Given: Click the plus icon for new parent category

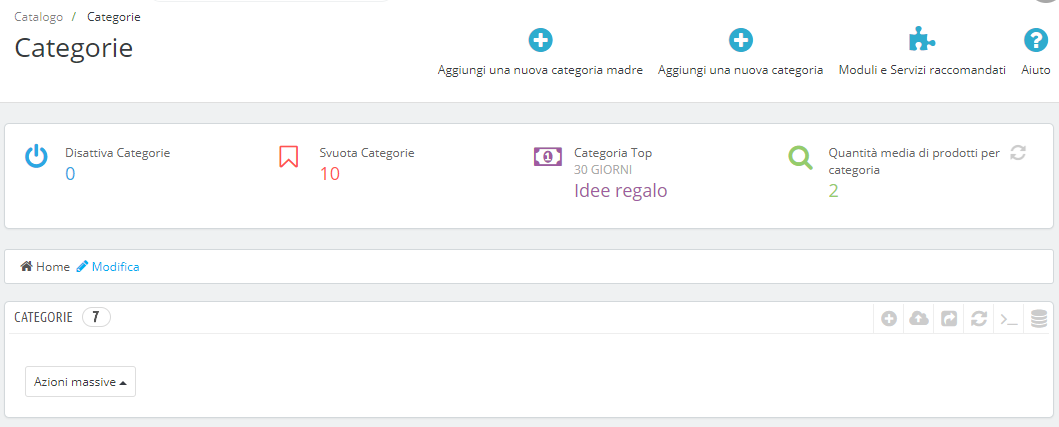Looking at the screenshot, I should [540, 41].
